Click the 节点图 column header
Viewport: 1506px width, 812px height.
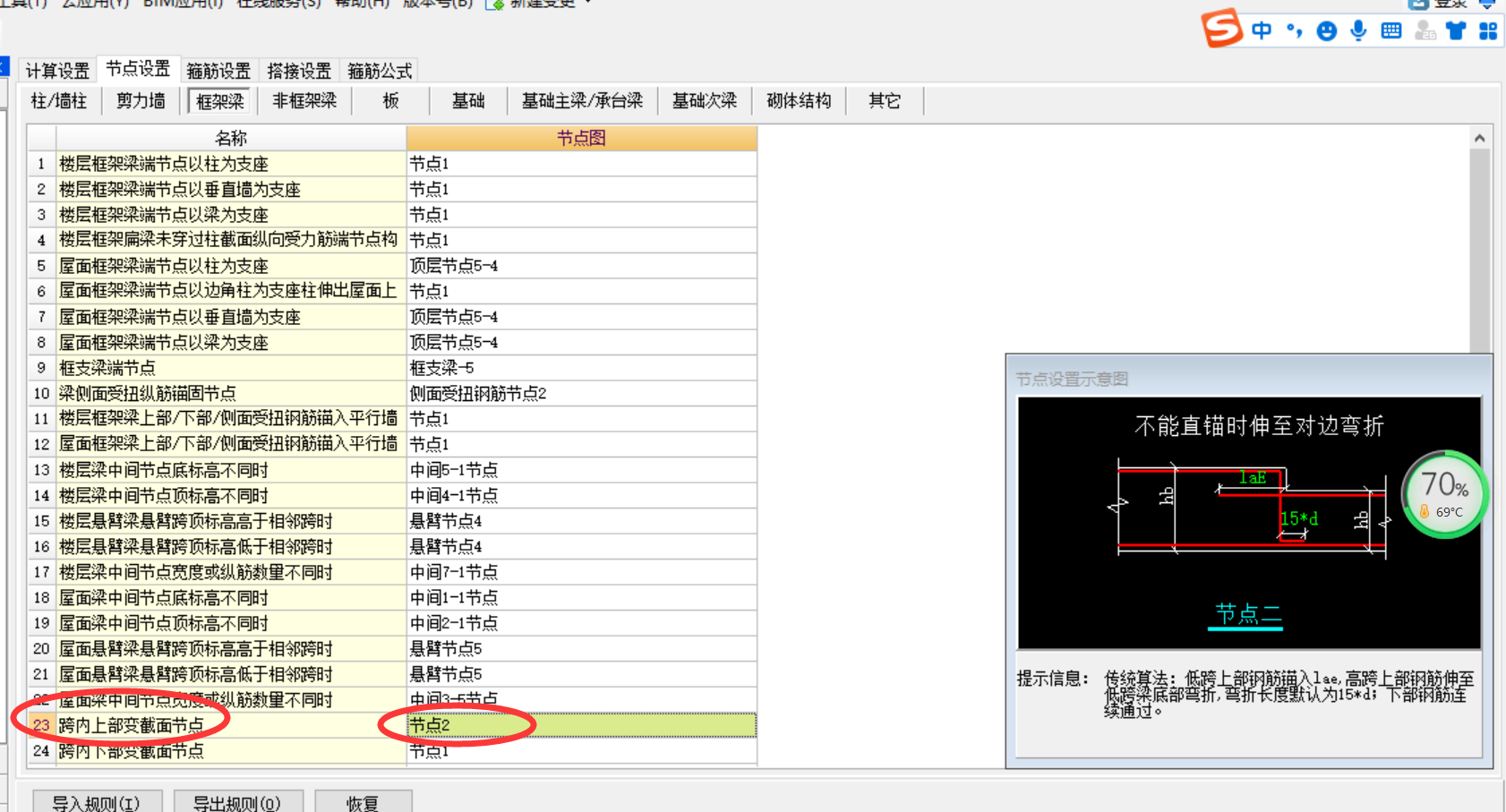[582, 138]
